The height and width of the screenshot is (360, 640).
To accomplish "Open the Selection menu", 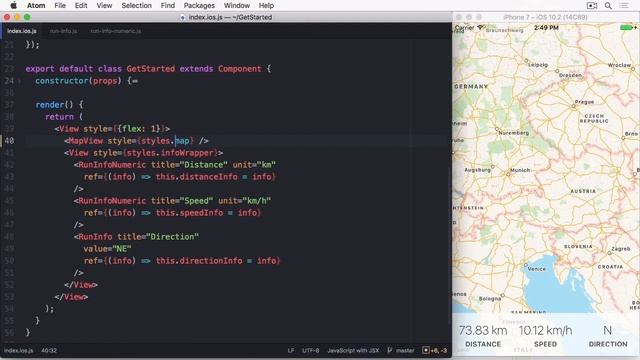I will tap(136, 5).
